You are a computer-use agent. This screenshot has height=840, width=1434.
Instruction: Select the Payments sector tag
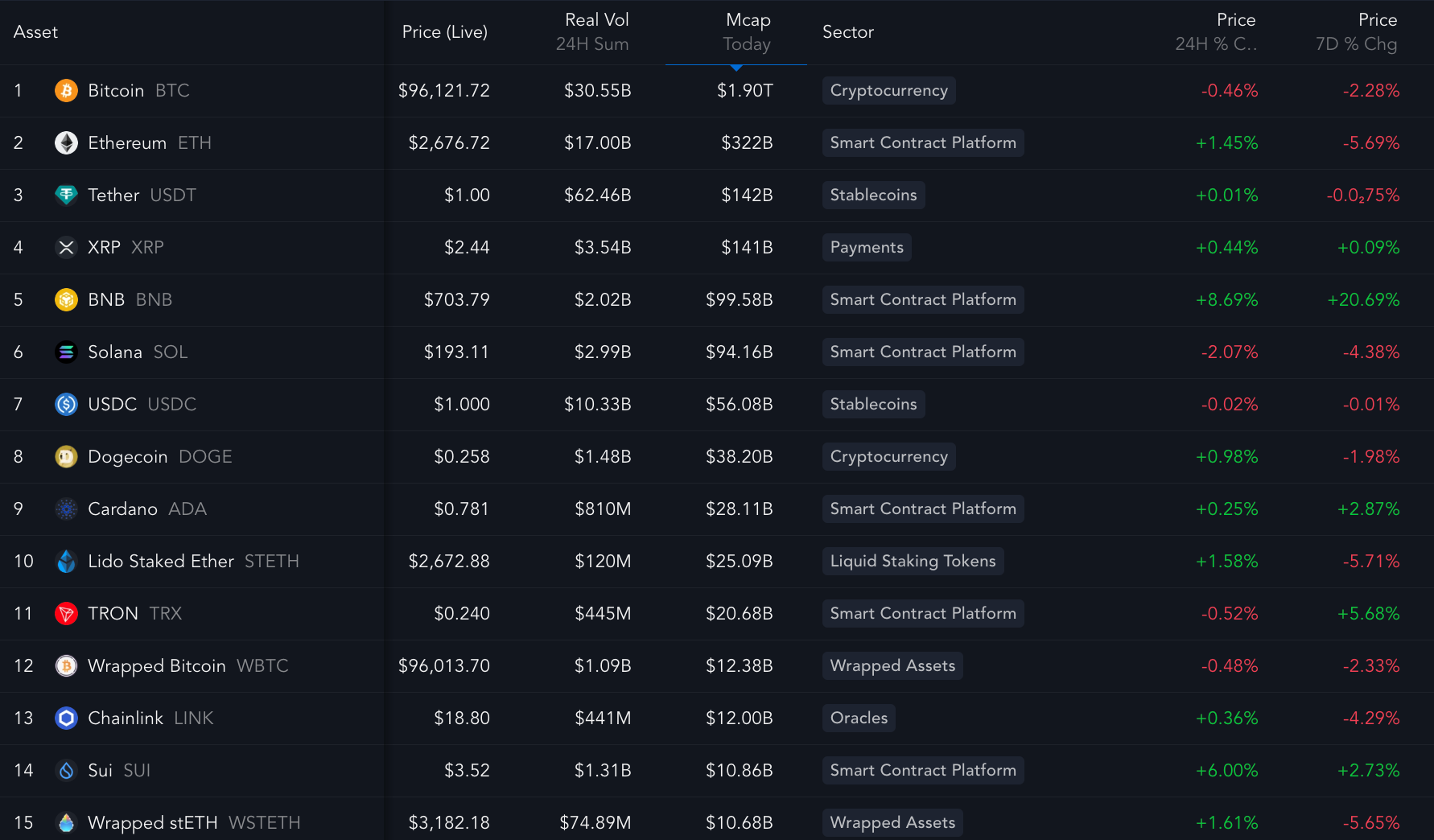(x=867, y=248)
